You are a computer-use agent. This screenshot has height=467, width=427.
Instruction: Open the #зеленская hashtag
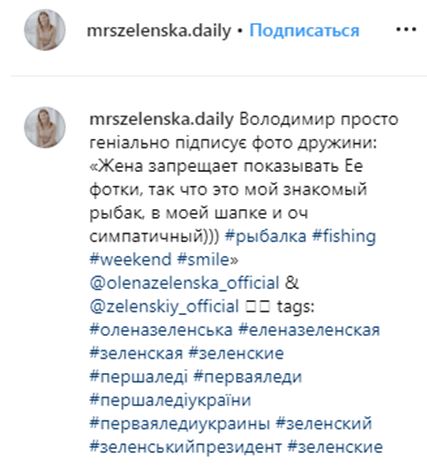136,353
